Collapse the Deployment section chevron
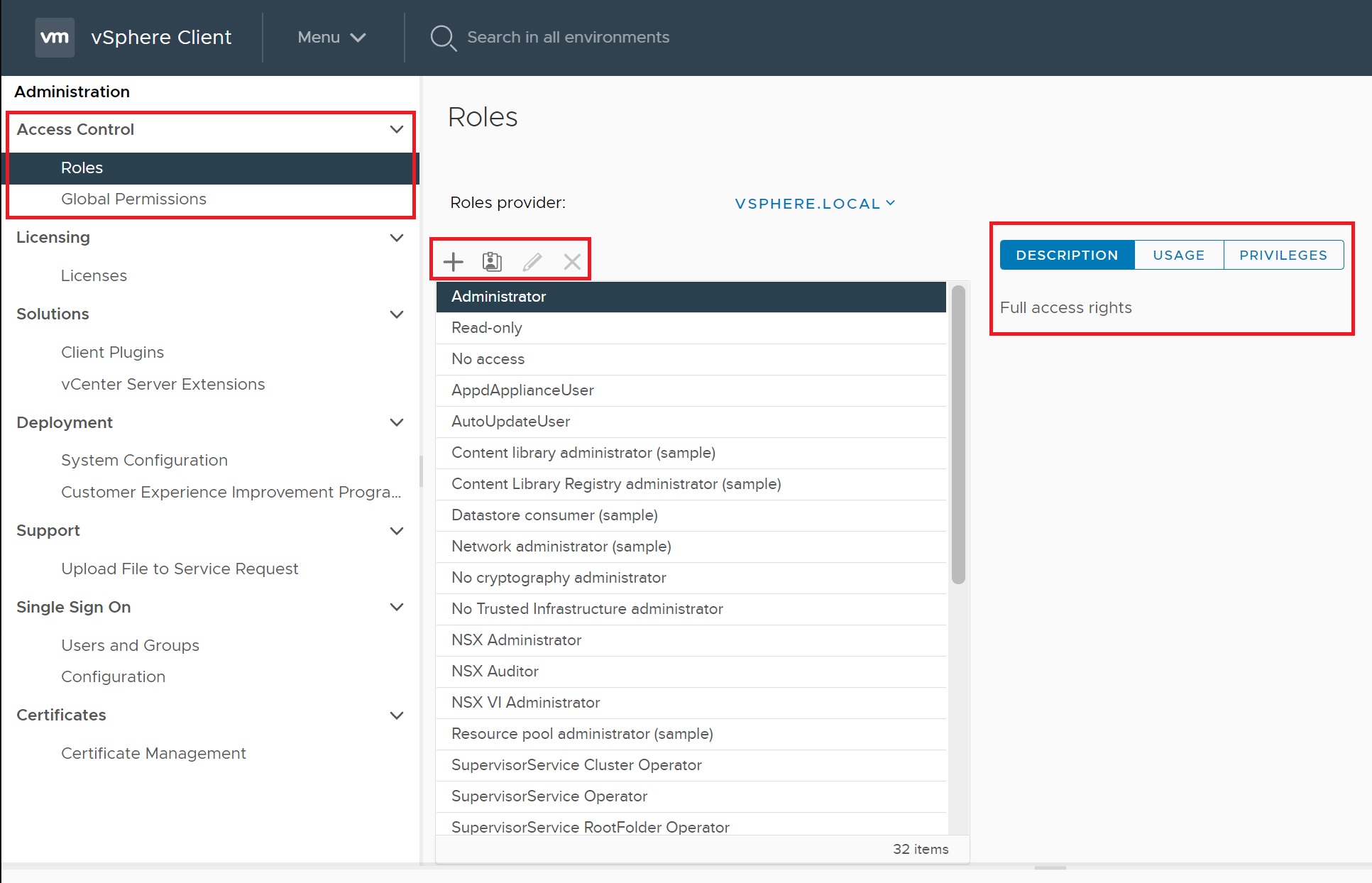The width and height of the screenshot is (1372, 883). 397,422
